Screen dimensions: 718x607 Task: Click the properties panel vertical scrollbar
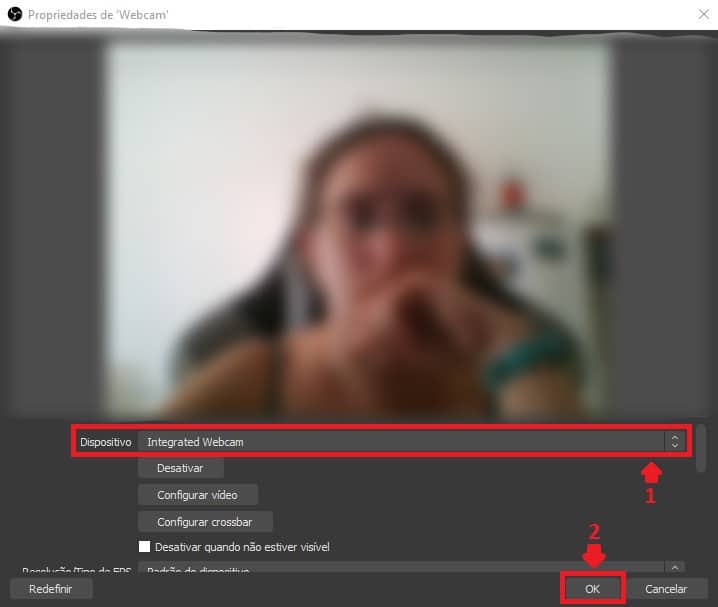click(x=700, y=449)
